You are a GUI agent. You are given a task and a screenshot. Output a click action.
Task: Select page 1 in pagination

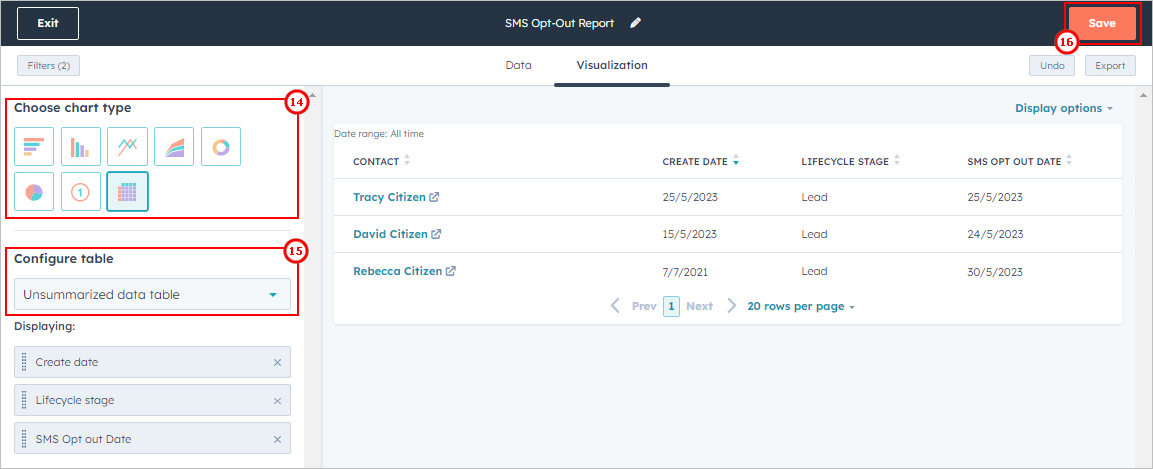point(671,307)
